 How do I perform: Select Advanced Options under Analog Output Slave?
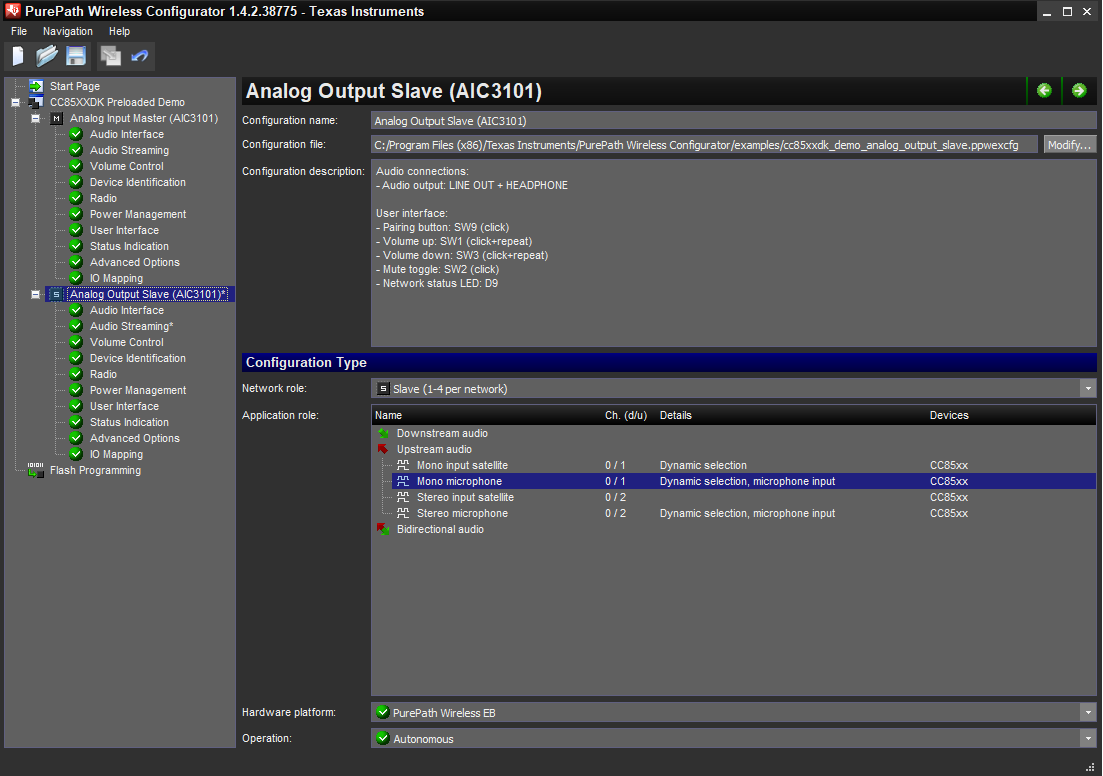tap(134, 438)
